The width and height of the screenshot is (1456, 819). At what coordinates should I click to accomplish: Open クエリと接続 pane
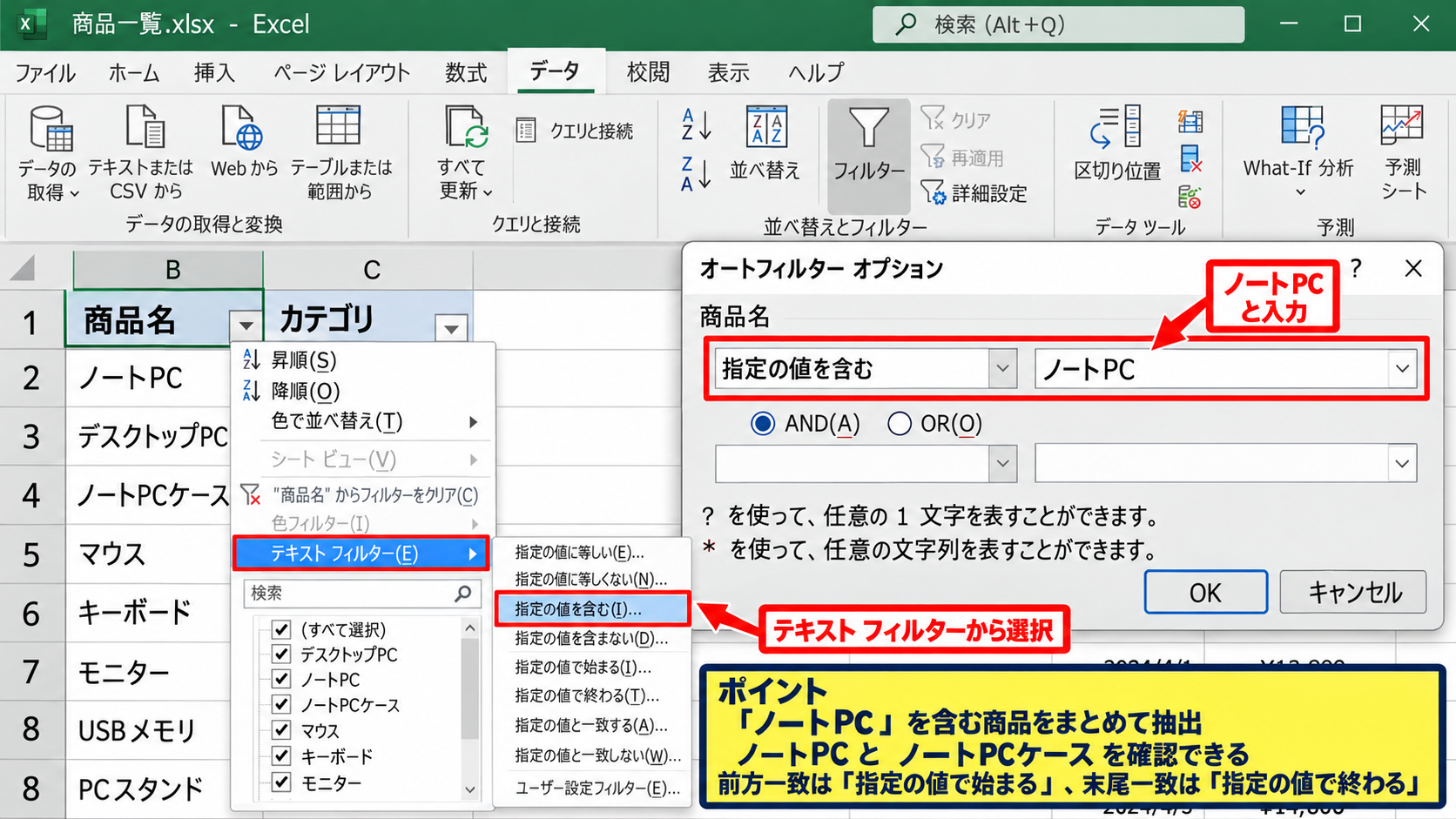click(x=575, y=131)
